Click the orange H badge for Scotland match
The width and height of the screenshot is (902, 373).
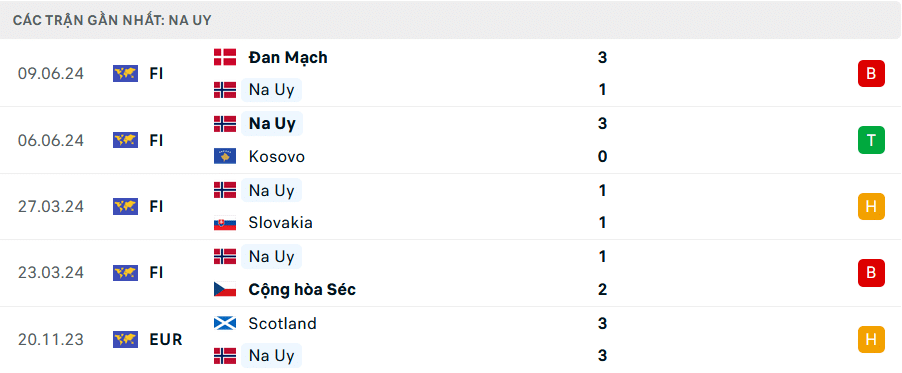872,340
